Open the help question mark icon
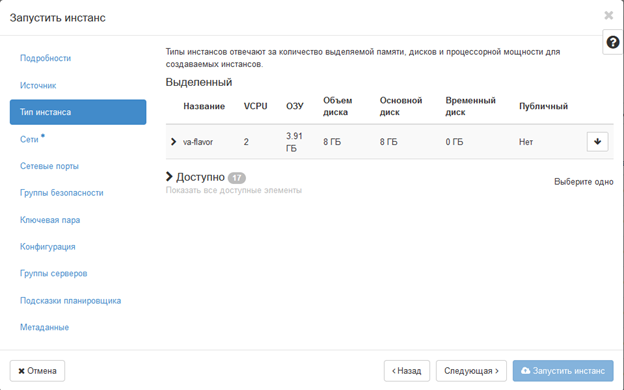Image resolution: width=624 pixels, height=390 pixels. click(613, 42)
